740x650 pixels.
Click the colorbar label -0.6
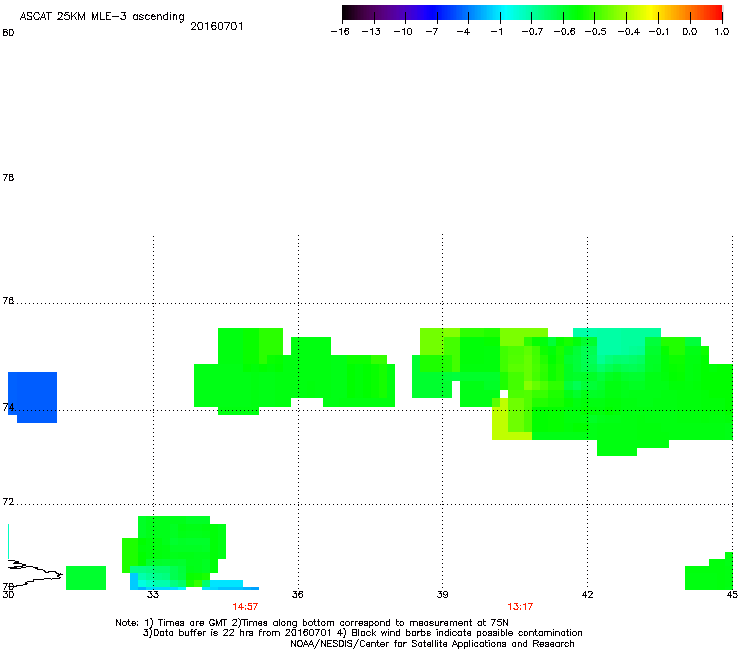pyautogui.click(x=564, y=32)
